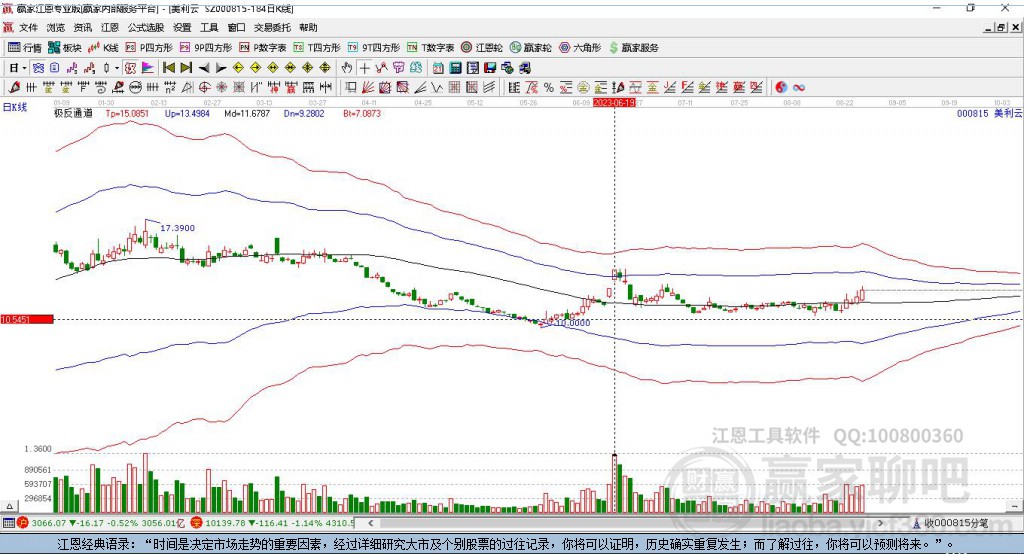Open the 9T四方形 tool

click(374, 48)
